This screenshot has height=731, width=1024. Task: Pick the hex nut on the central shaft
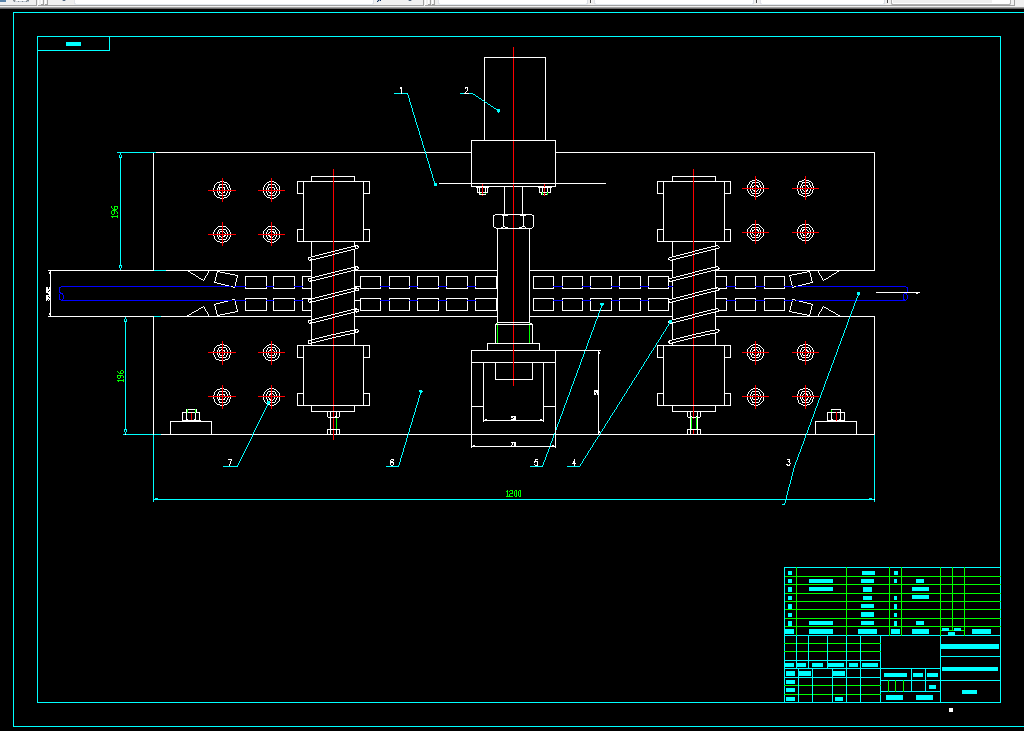514,221
